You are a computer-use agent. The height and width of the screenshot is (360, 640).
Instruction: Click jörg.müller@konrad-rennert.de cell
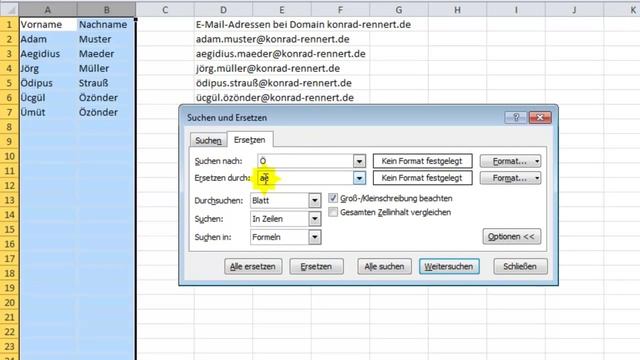tap(268, 69)
